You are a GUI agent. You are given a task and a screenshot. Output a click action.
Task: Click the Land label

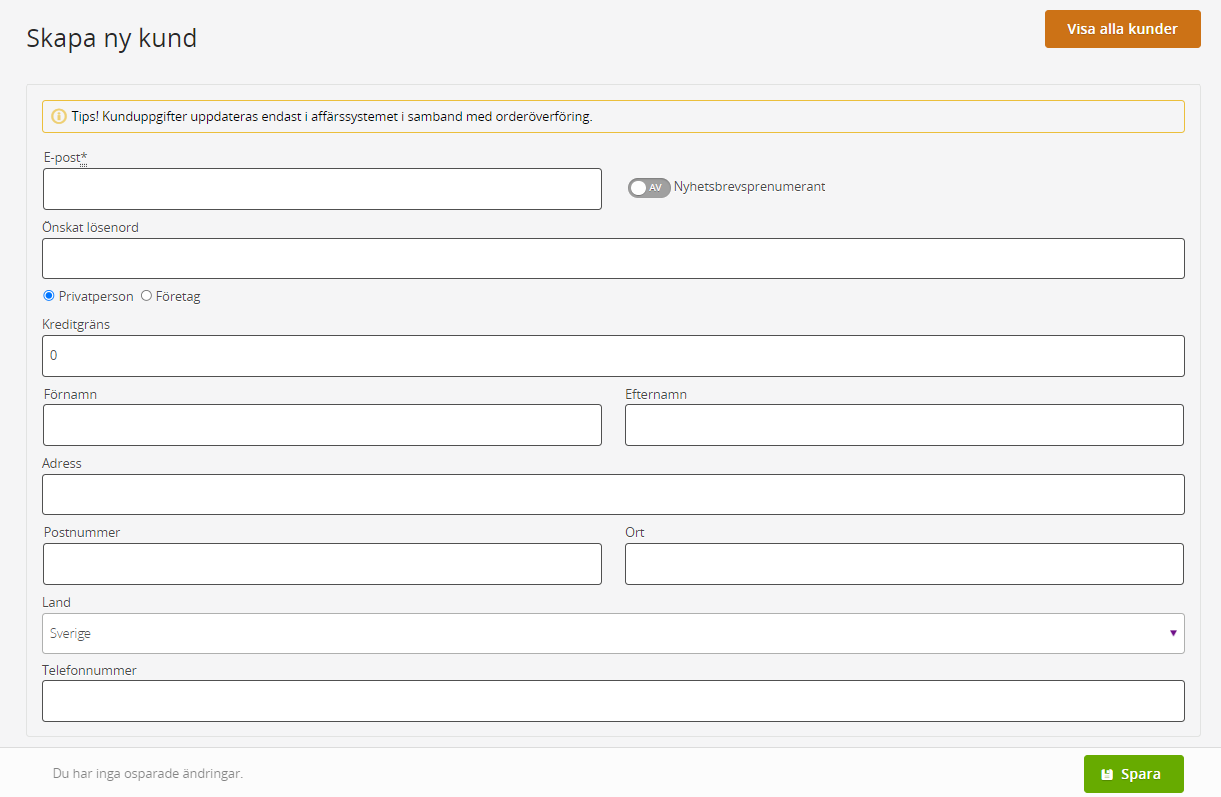(56, 602)
